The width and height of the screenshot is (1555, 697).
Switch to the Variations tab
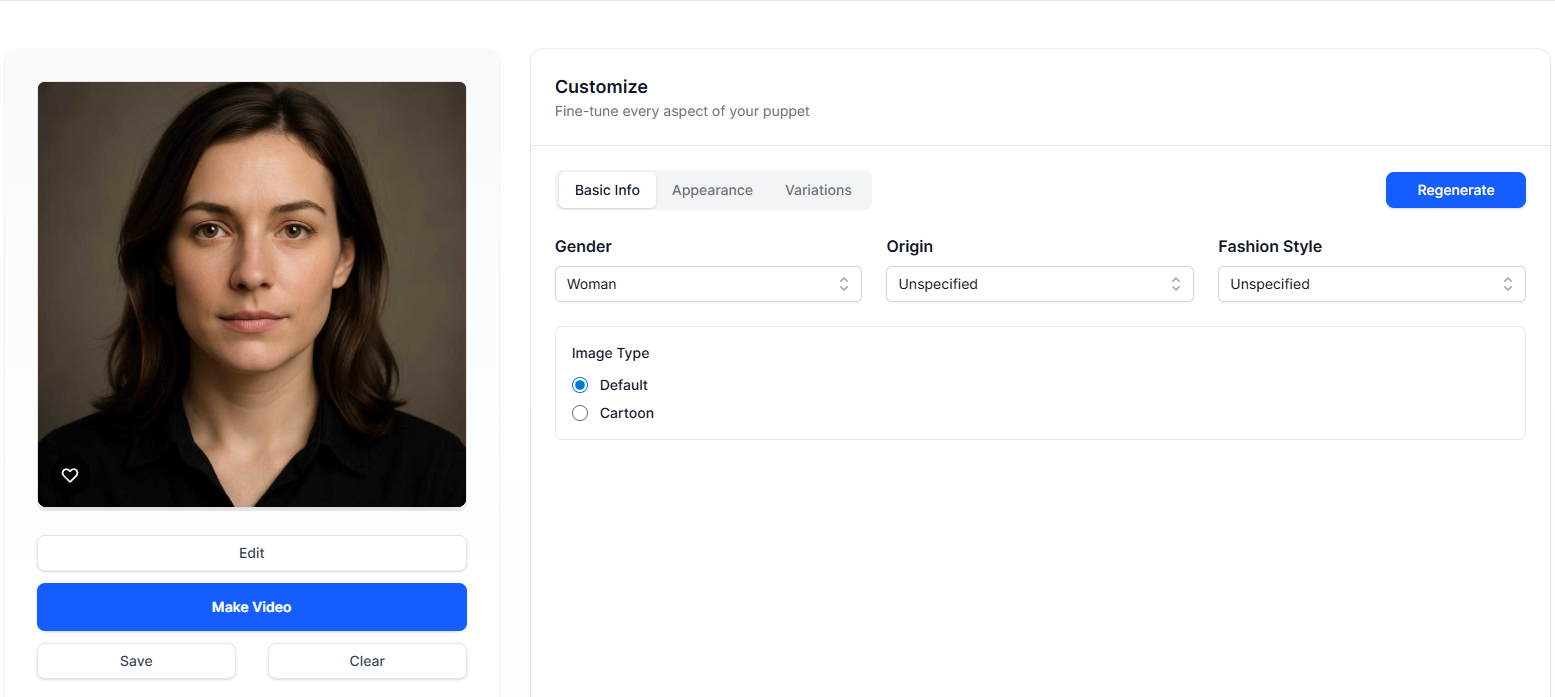coord(818,190)
